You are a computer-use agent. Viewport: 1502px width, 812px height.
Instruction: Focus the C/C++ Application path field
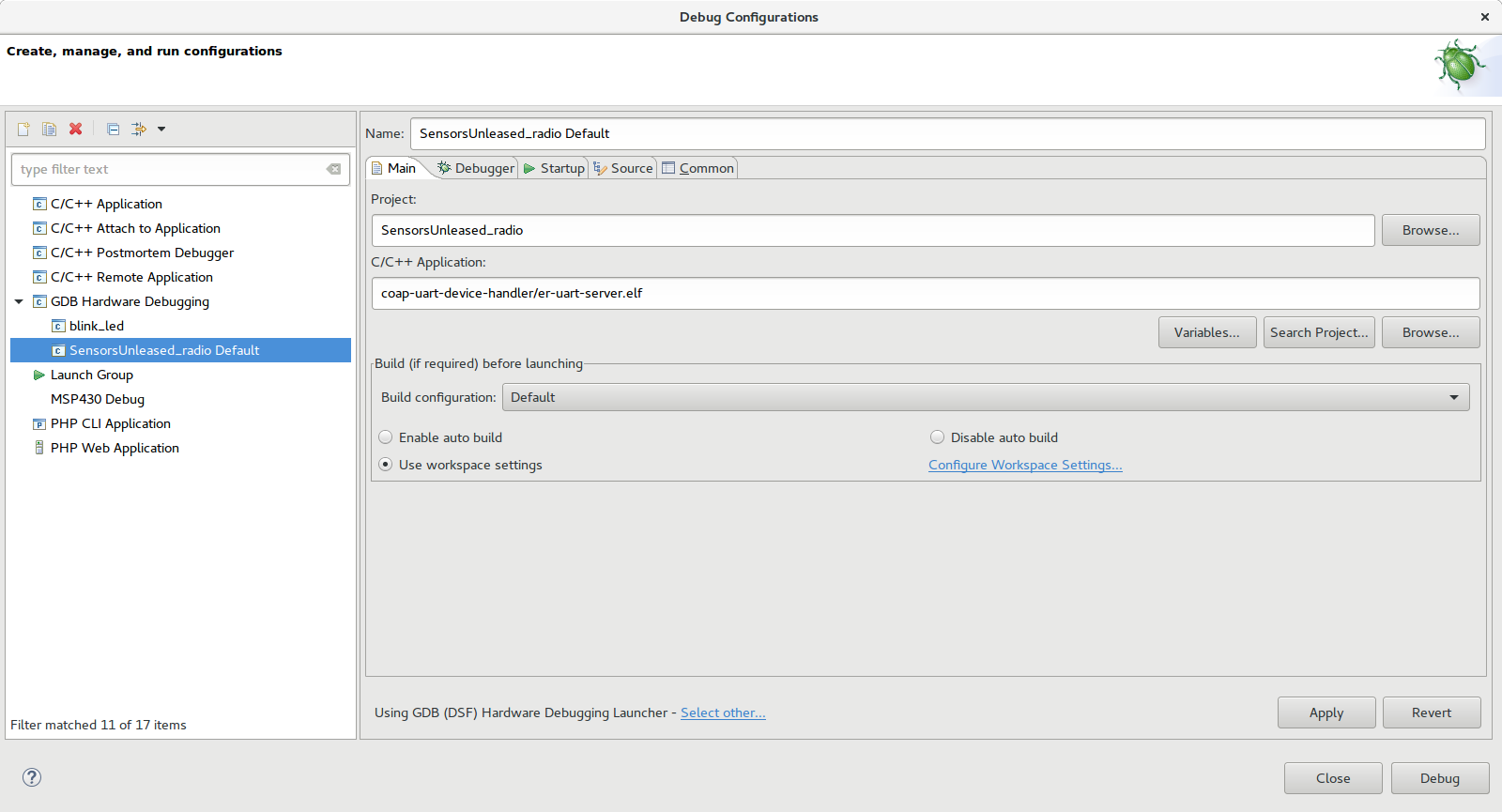[x=926, y=293]
